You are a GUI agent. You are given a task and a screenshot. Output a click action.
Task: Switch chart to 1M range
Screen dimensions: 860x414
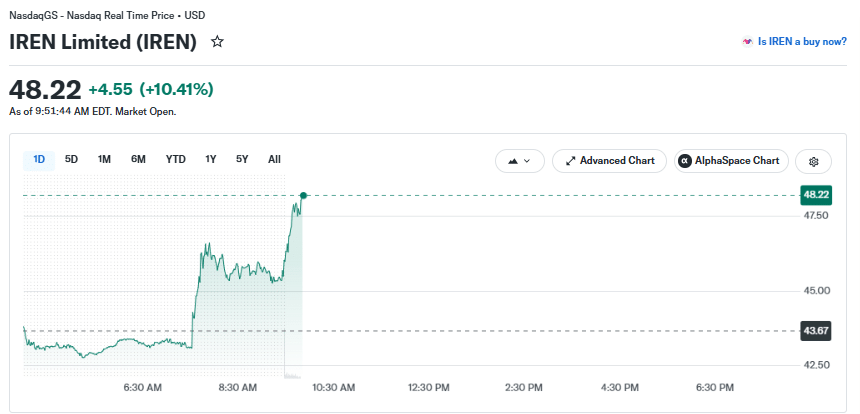(104, 160)
